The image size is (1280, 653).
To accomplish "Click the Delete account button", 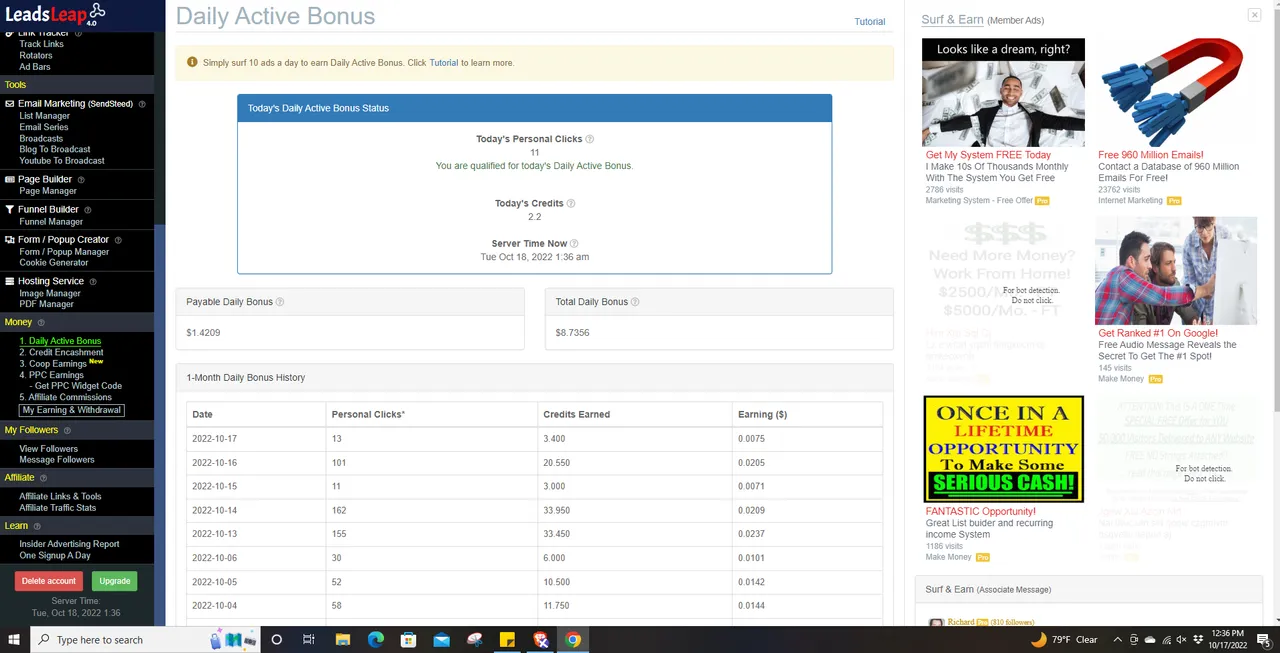I will (x=49, y=581).
